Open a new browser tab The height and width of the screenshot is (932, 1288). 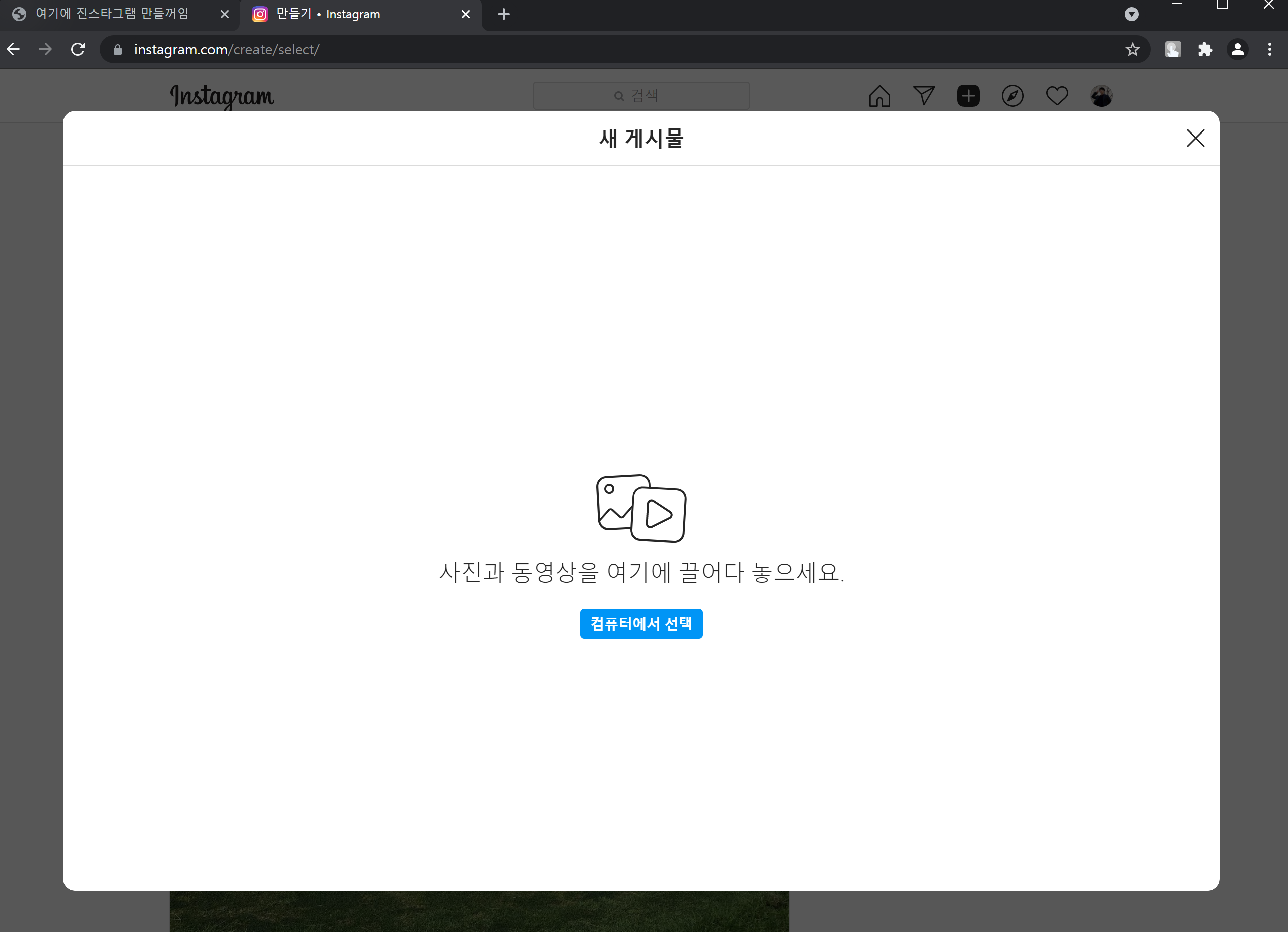tap(503, 14)
